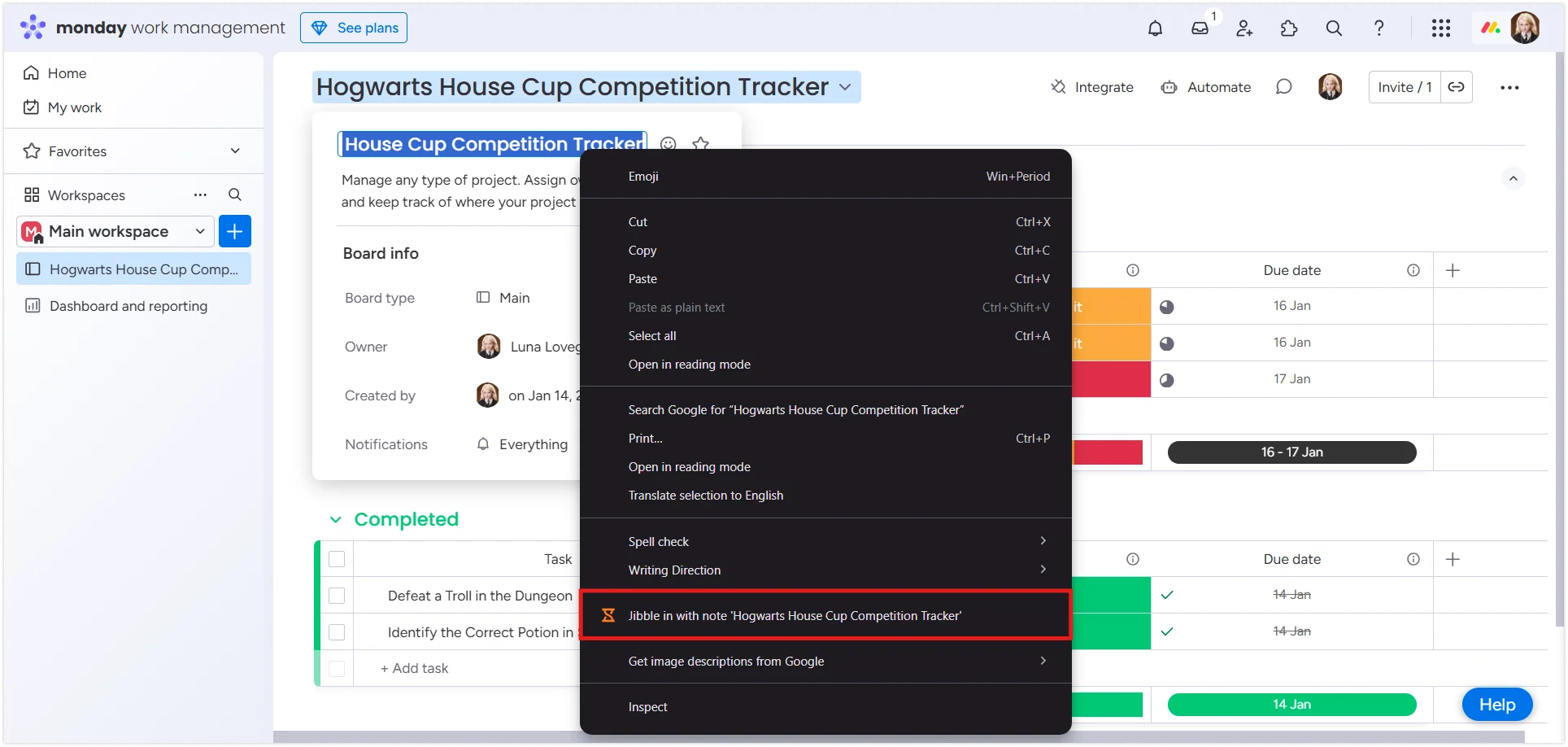Viewport: 1568px width, 747px height.
Task: Click the See plans button
Action: [354, 28]
